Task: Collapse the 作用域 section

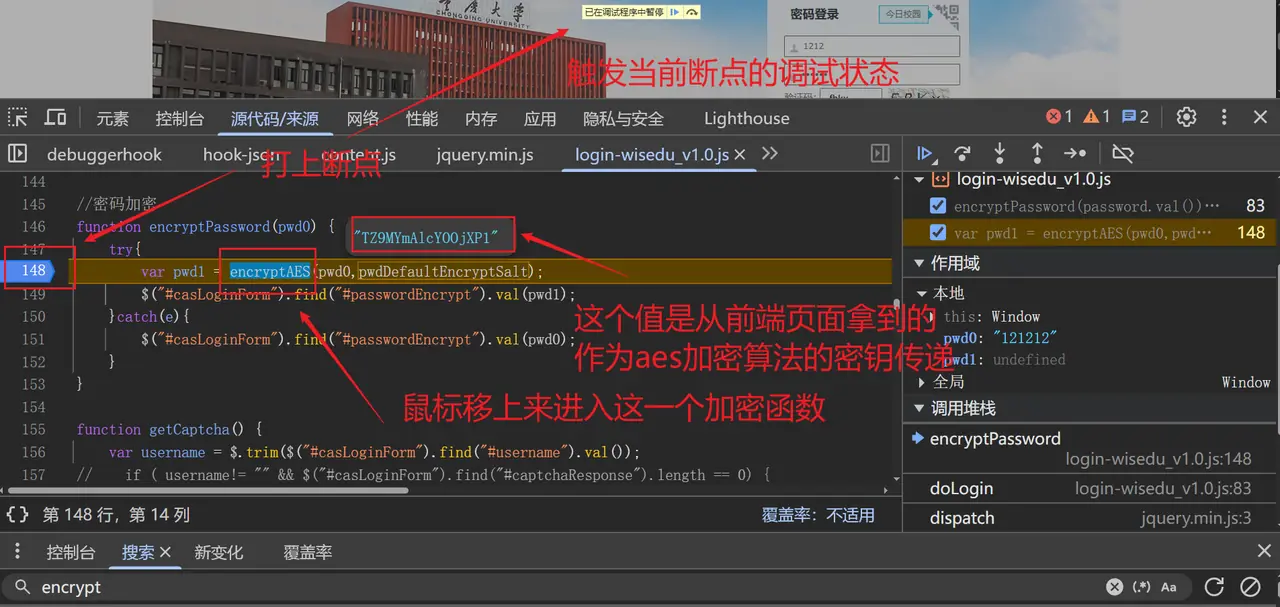Action: [x=919, y=264]
